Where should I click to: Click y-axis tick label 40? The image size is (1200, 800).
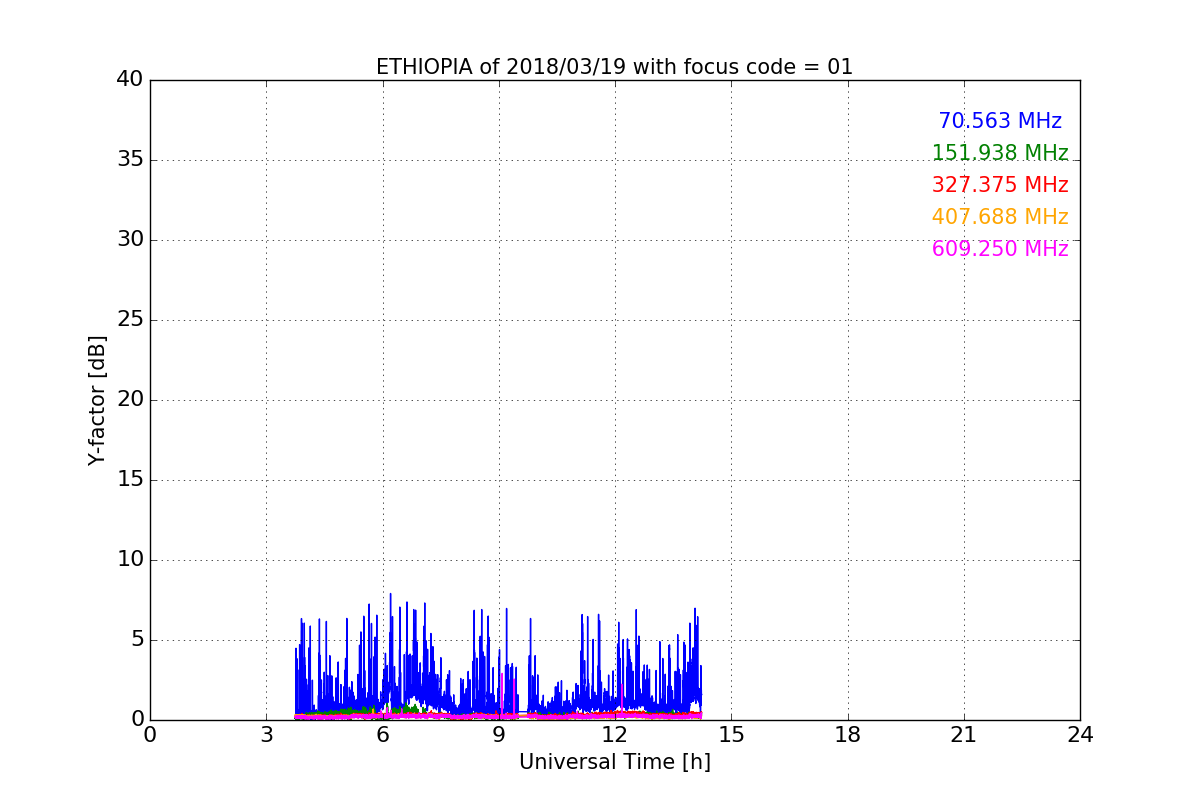pos(130,80)
